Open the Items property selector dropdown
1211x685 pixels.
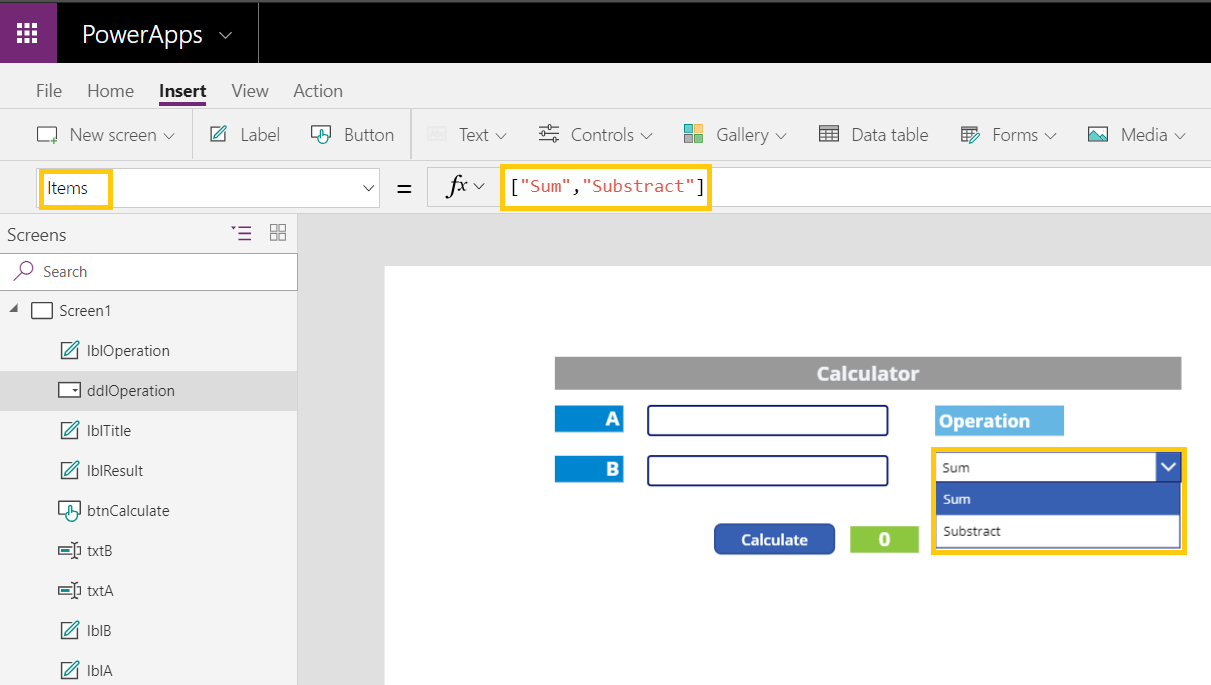[x=368, y=188]
